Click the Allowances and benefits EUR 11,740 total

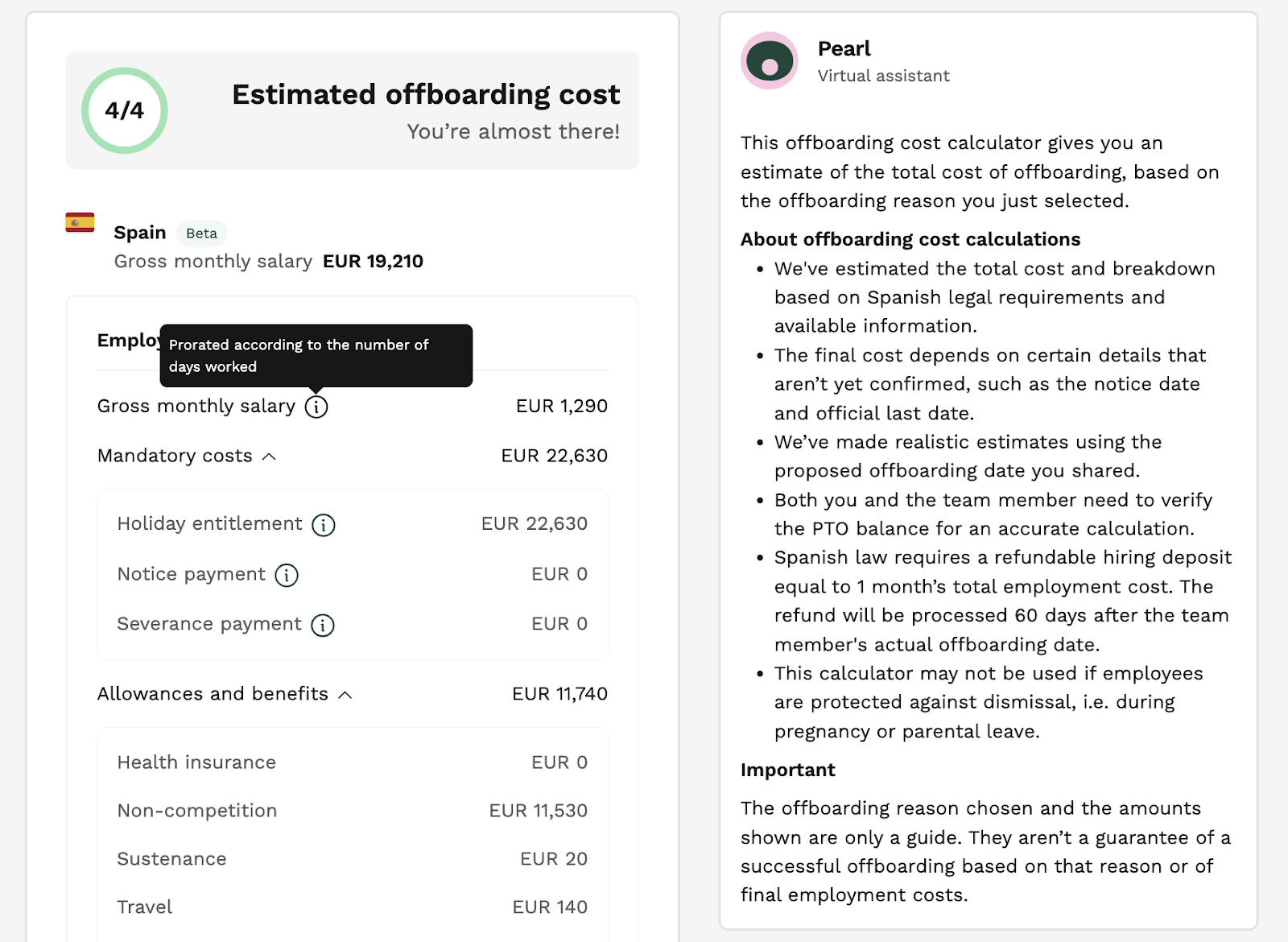click(559, 694)
